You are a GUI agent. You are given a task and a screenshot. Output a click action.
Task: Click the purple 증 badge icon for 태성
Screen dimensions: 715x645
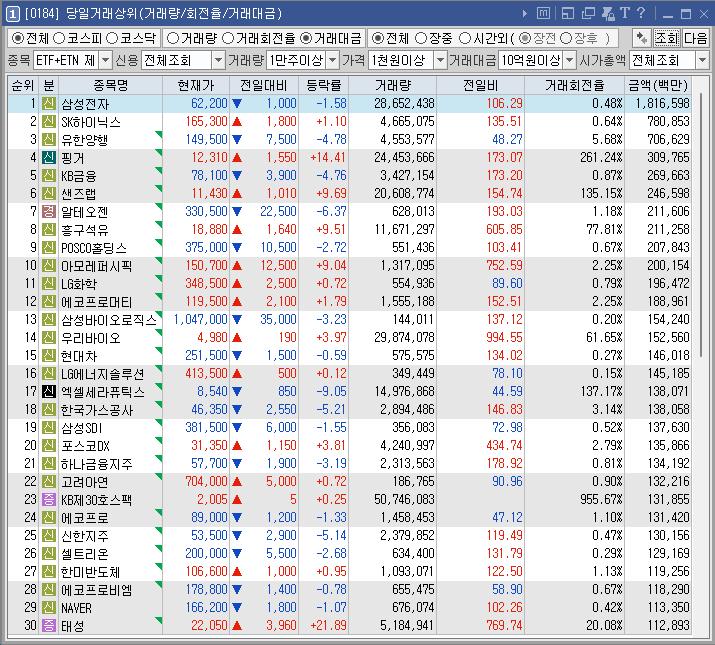49,625
